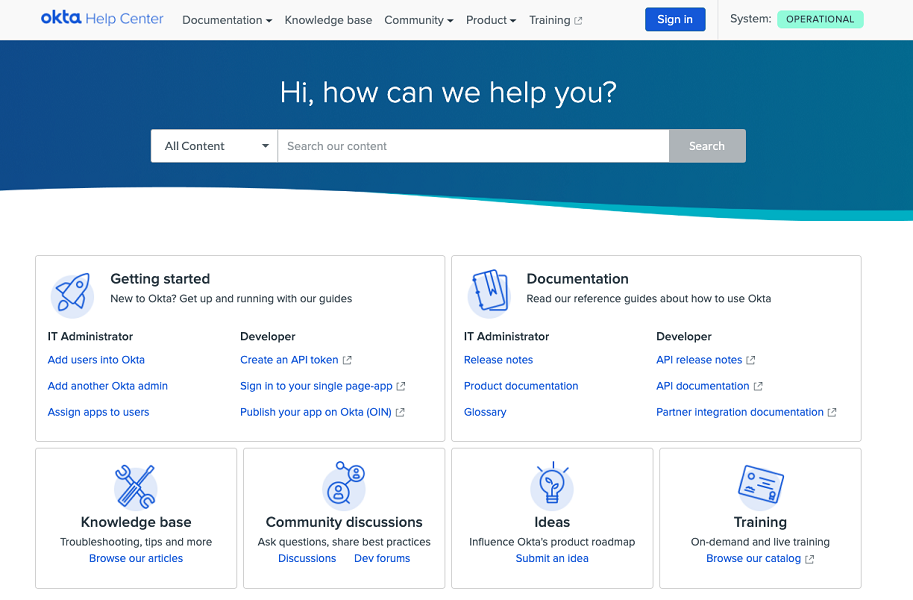
Task: Click the Training certificate card icon
Action: 760,486
